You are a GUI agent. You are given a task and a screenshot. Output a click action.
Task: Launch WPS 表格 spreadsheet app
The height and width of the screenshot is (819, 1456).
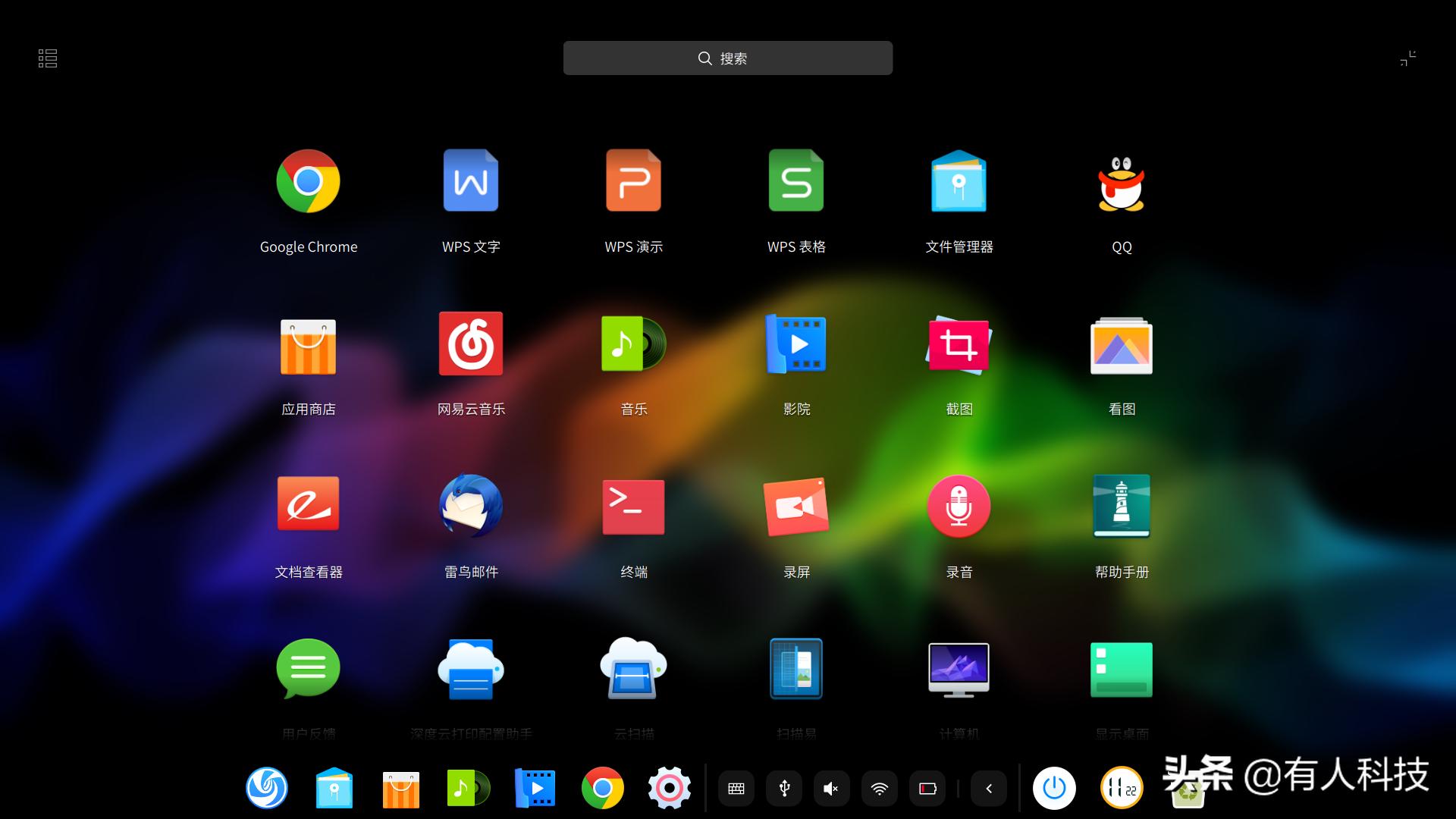click(x=796, y=182)
